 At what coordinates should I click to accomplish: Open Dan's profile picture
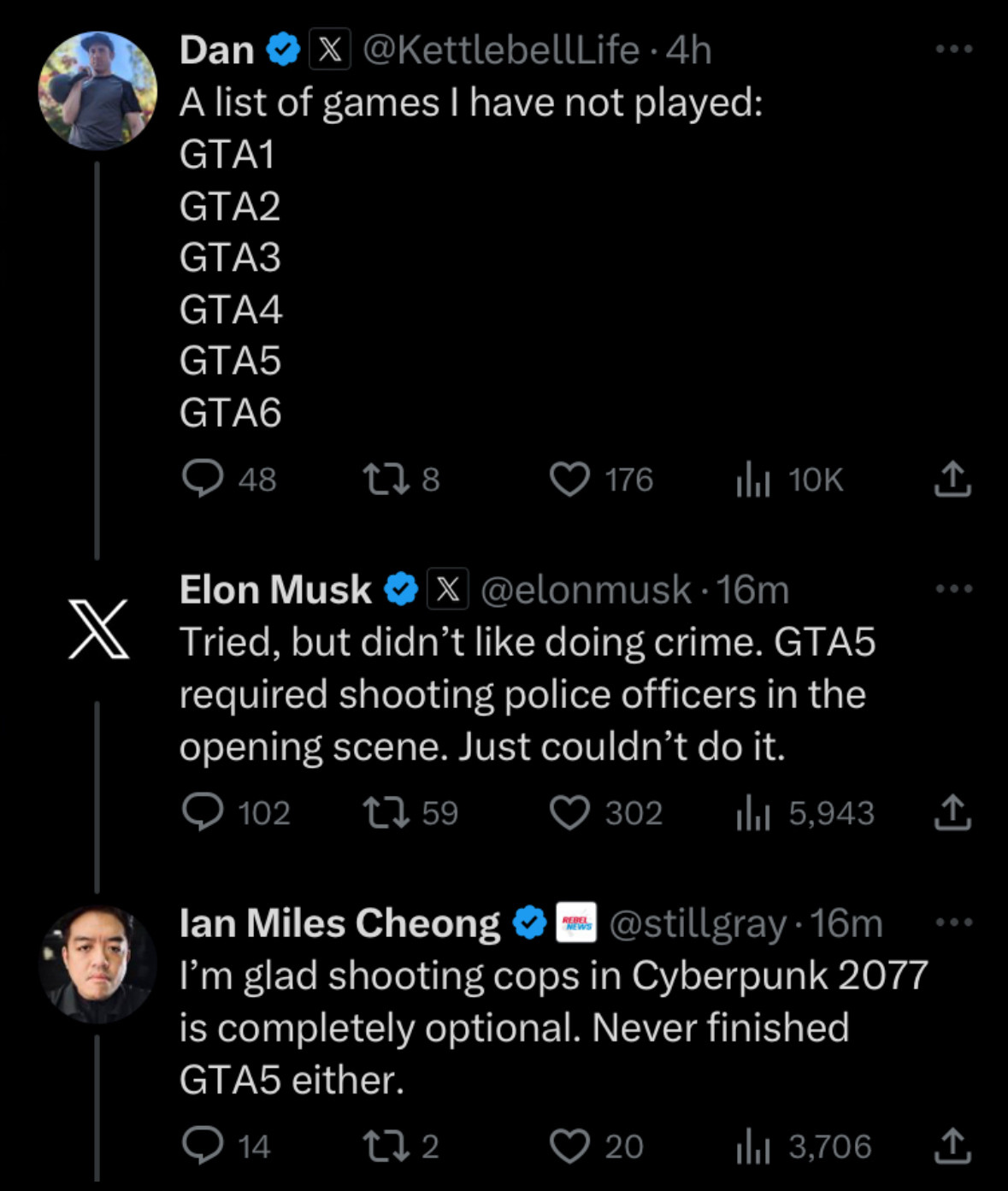coord(97,91)
